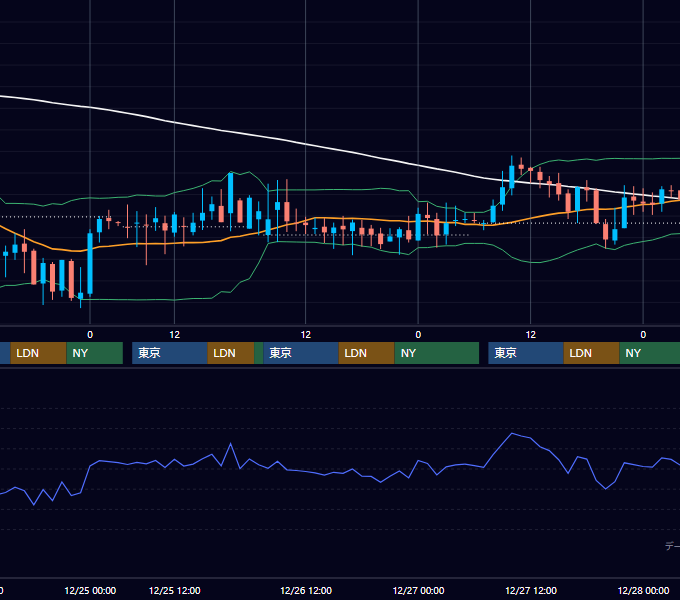
Task: Click the 12/25 00:00 date label
Action: pyautogui.click(x=90, y=590)
